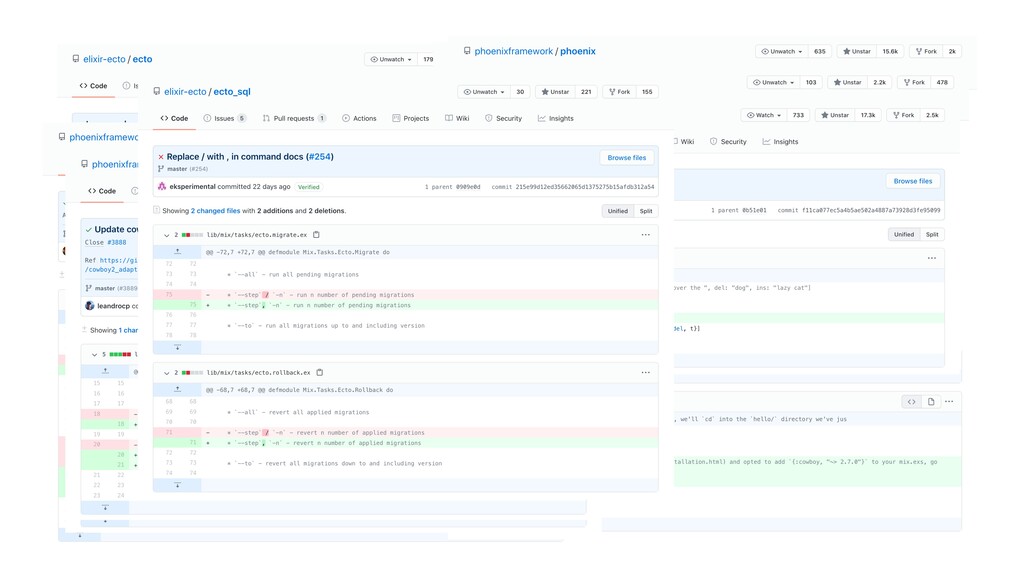Collapse file diff in left phoenix window

tap(94, 355)
